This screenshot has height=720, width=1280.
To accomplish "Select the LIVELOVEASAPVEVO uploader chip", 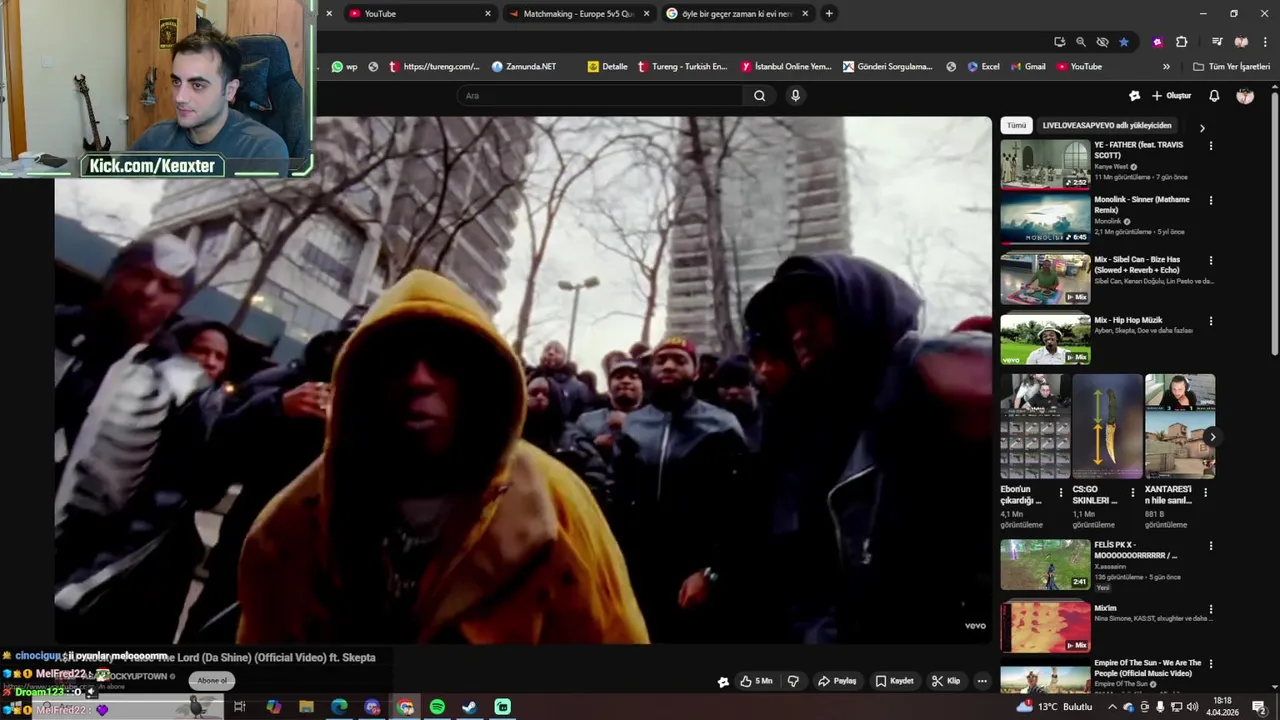I will (x=1107, y=125).
